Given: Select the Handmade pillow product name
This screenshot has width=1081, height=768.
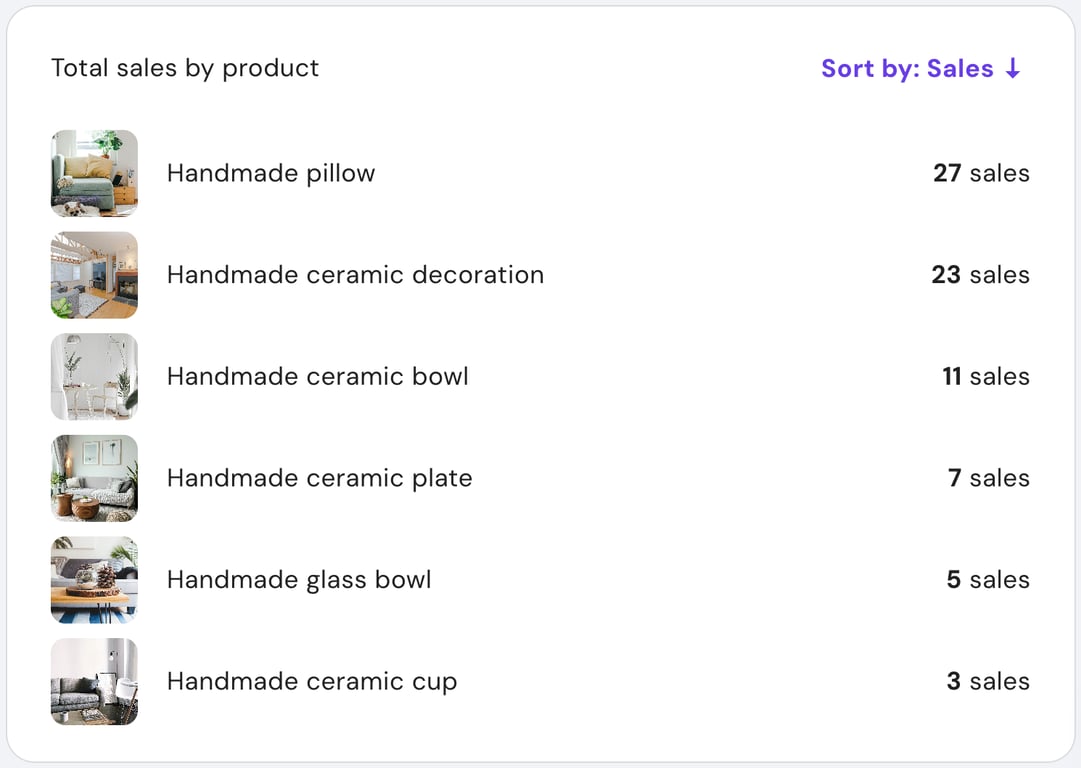Looking at the screenshot, I should [x=271, y=172].
